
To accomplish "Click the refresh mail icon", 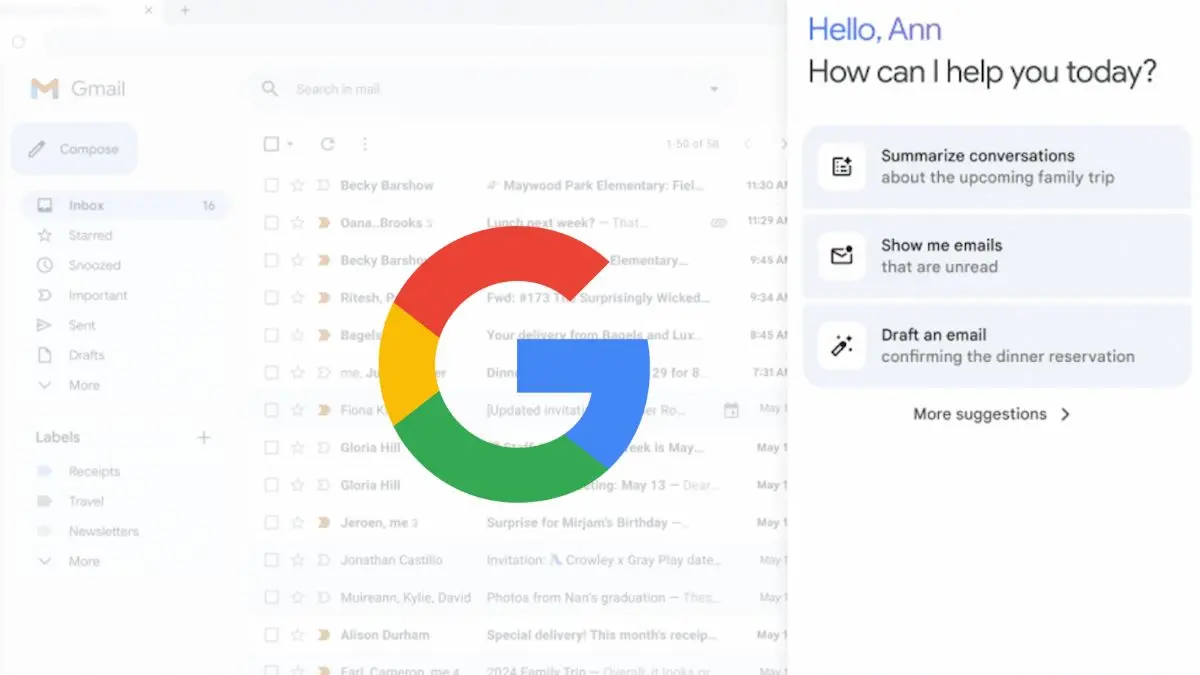I will coord(327,144).
